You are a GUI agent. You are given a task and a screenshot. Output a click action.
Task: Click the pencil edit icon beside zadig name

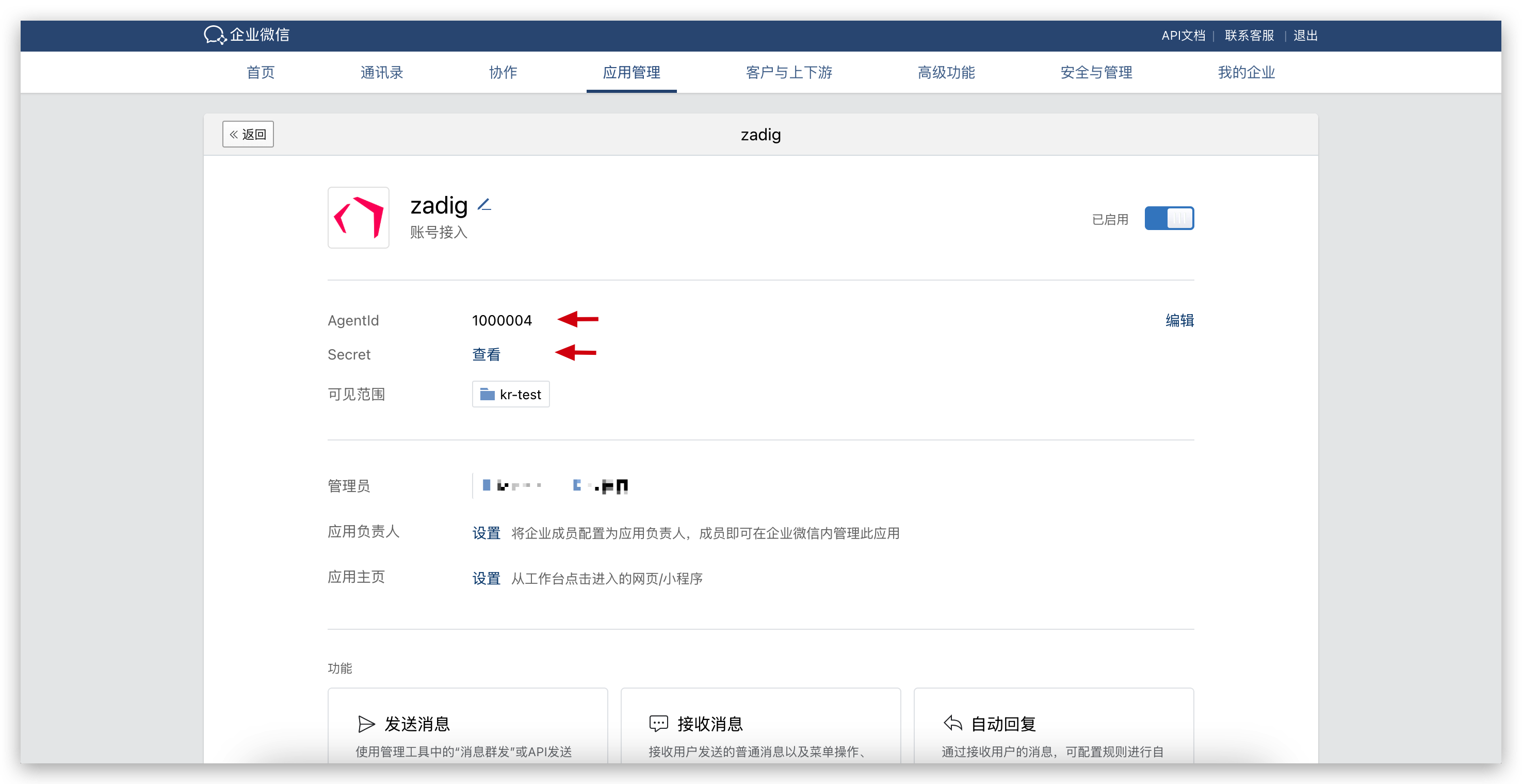pos(484,205)
